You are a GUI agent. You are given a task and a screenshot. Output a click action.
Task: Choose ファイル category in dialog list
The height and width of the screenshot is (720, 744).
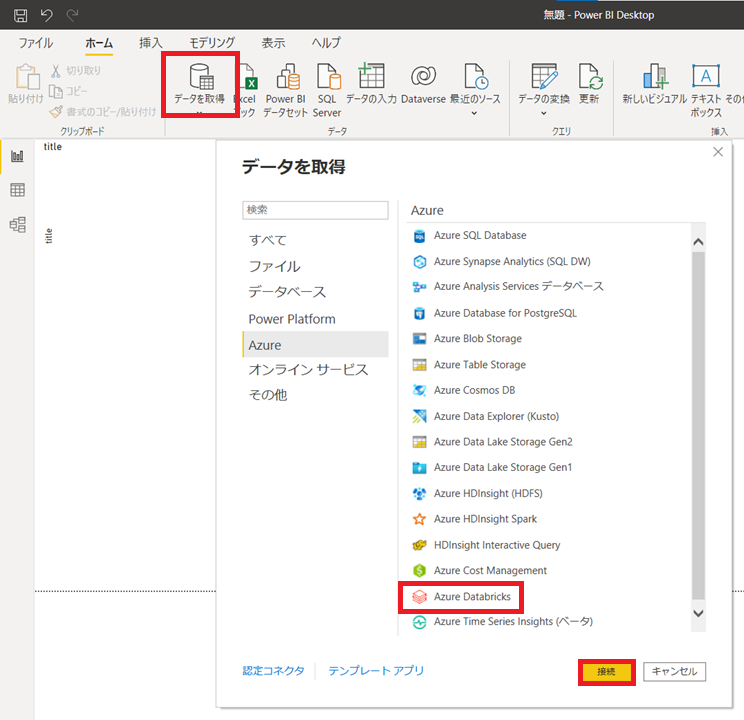pyautogui.click(x=316, y=266)
